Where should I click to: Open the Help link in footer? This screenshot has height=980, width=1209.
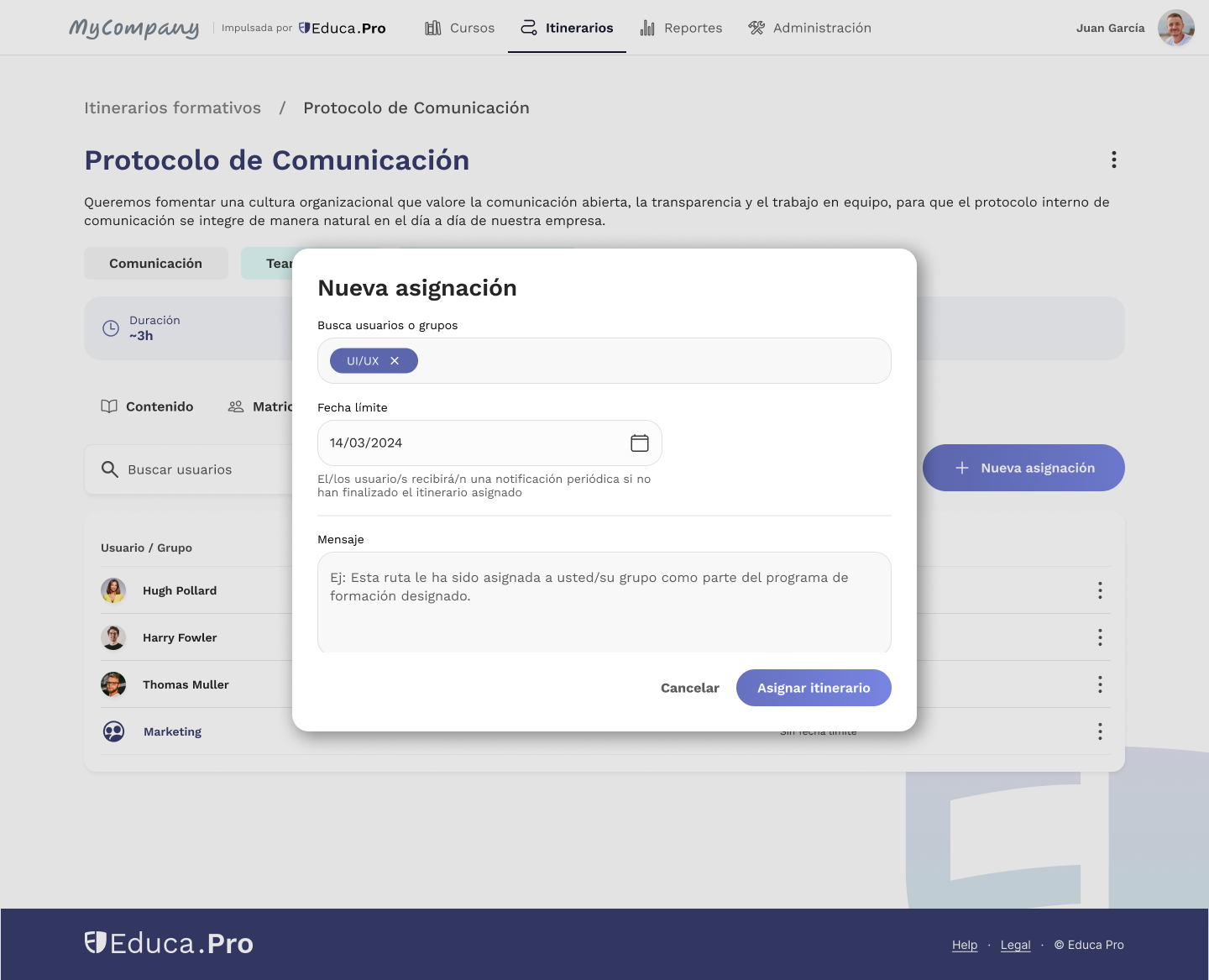(964, 945)
